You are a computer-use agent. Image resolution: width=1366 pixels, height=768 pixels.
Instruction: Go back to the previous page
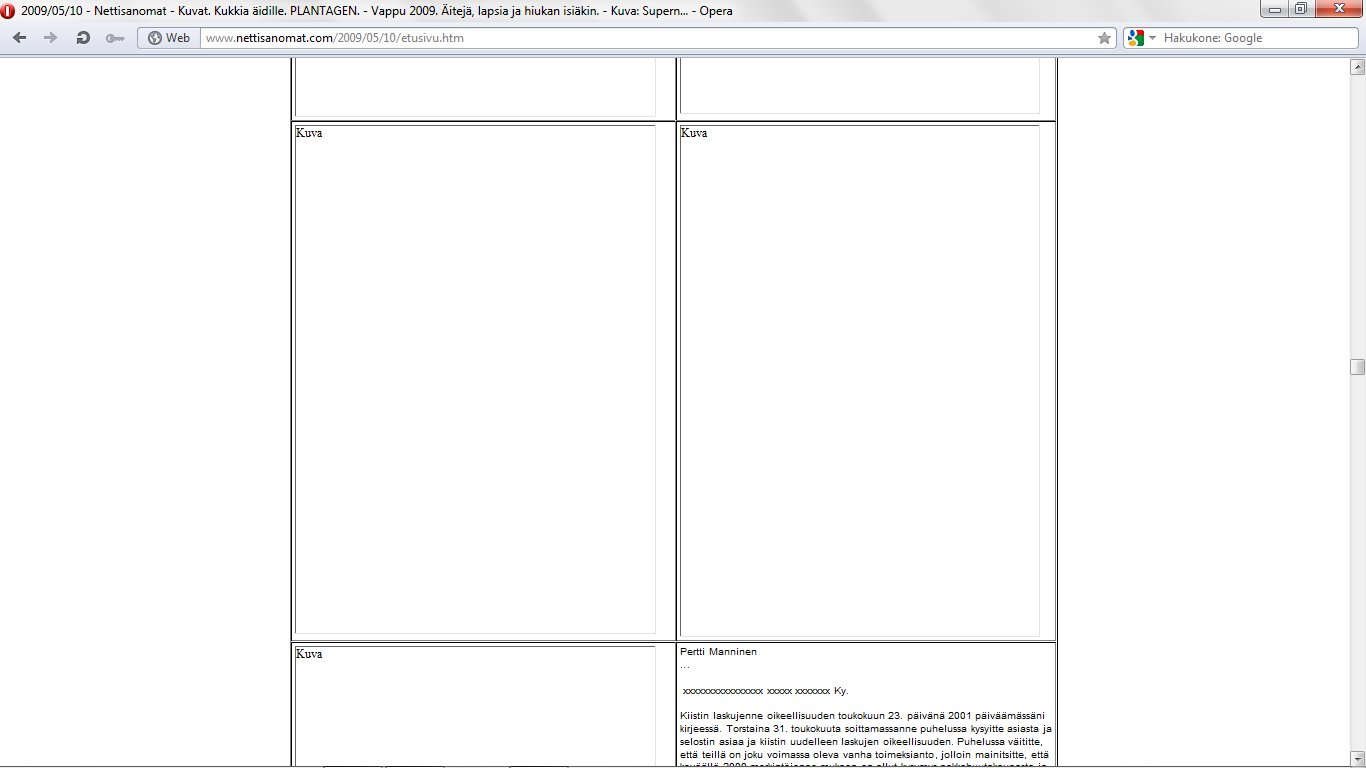(x=20, y=38)
